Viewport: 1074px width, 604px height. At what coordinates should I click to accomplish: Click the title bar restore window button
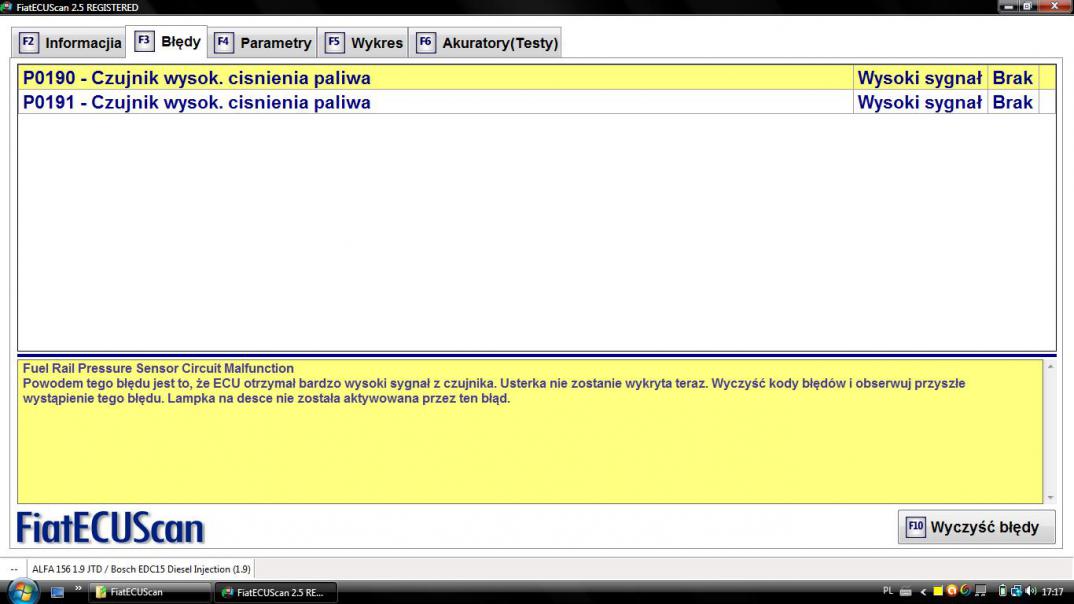tap(1027, 6)
